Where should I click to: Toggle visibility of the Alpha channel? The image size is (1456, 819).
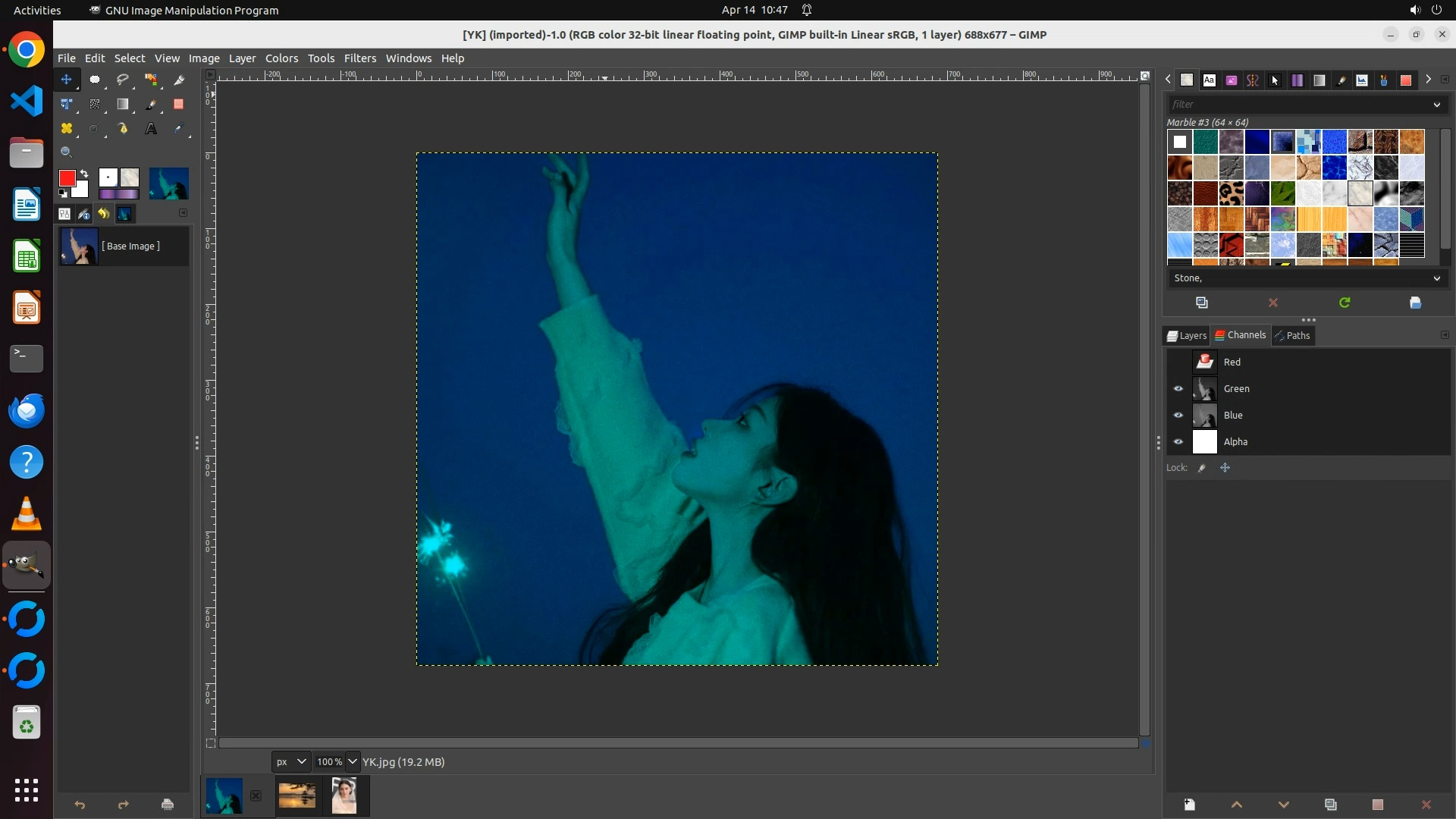[1178, 442]
